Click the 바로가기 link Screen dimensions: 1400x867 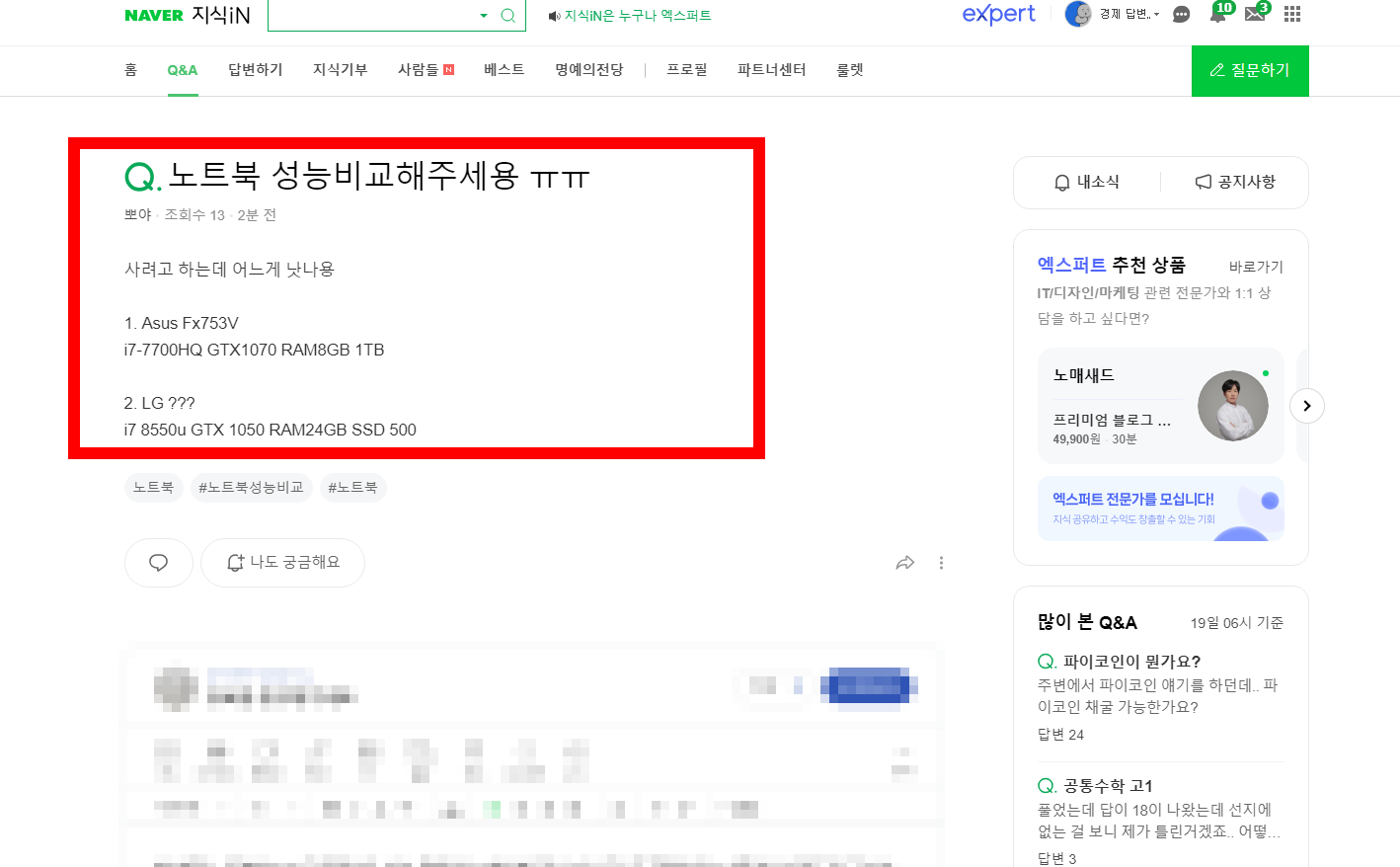(x=1256, y=267)
